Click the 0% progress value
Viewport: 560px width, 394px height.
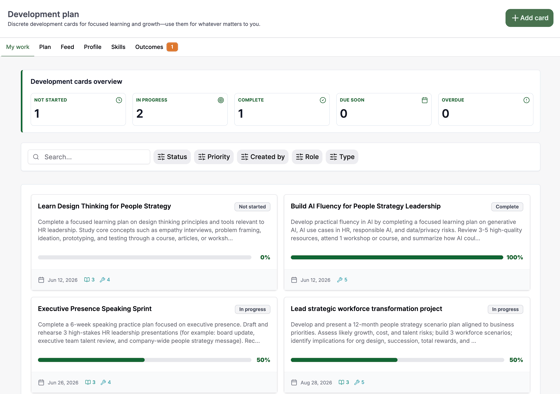pos(265,257)
